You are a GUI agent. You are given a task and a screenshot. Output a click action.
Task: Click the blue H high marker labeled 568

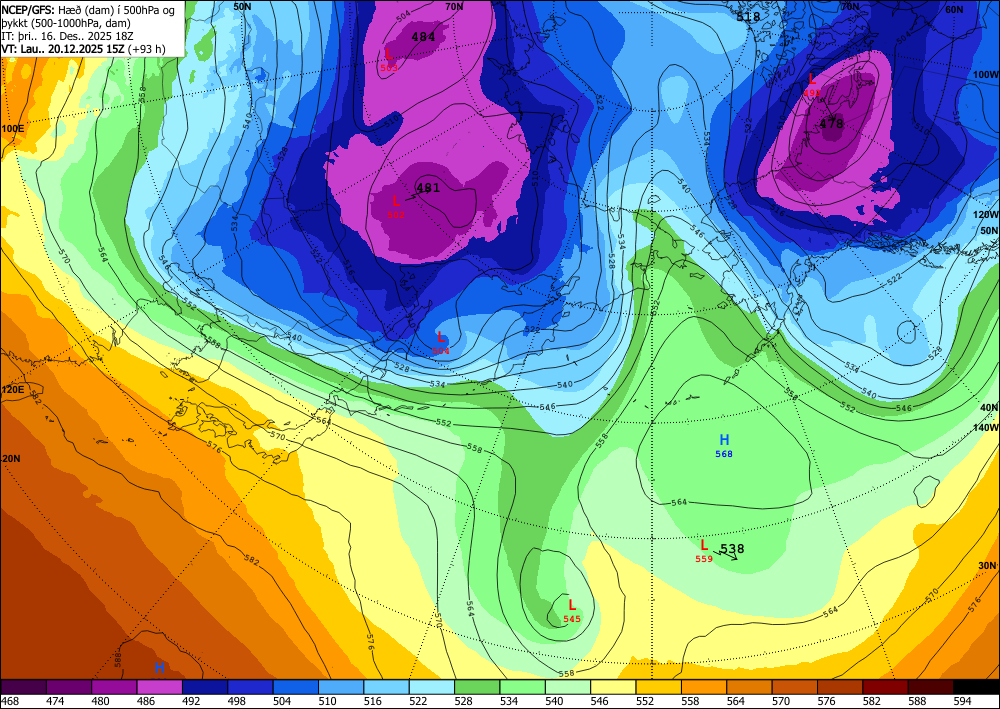[724, 440]
